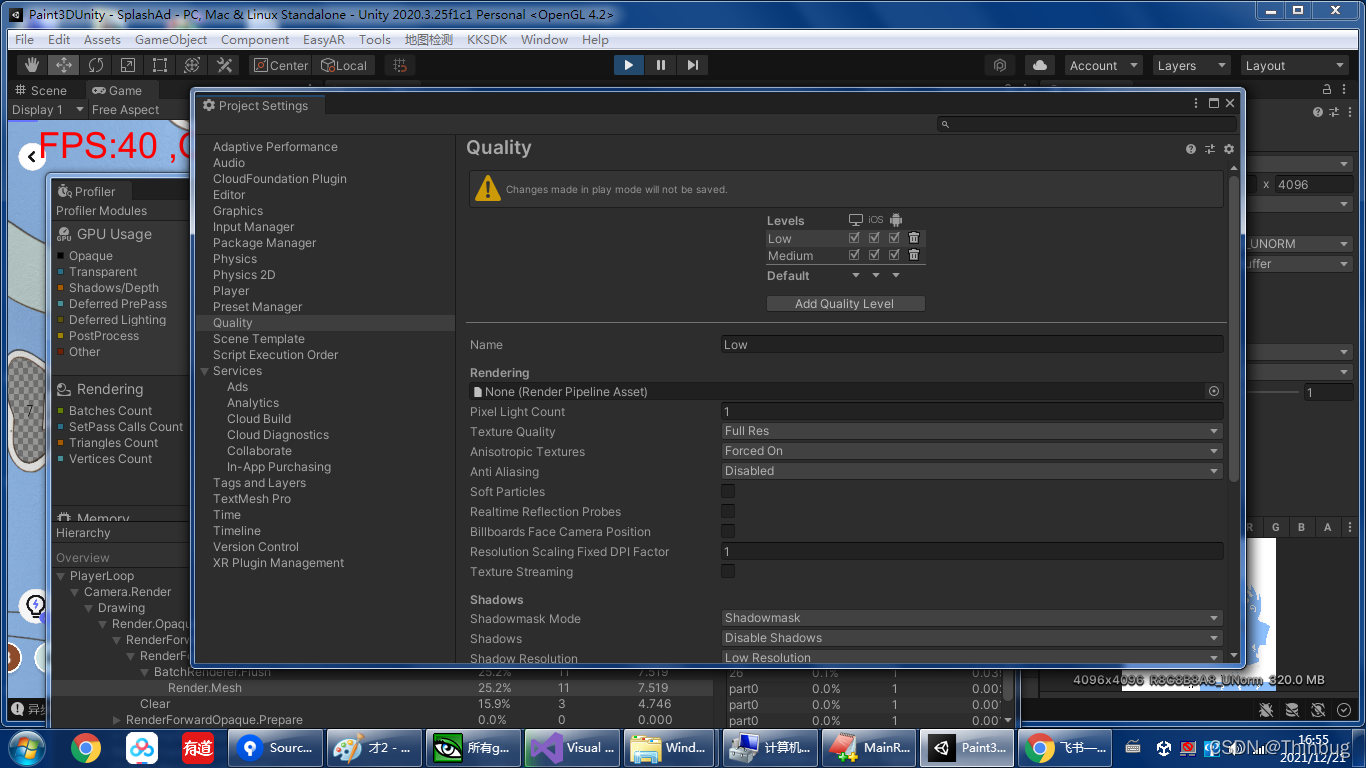1366x768 pixels.
Task: Enable Texture Streaming checkbox
Action: (x=728, y=571)
